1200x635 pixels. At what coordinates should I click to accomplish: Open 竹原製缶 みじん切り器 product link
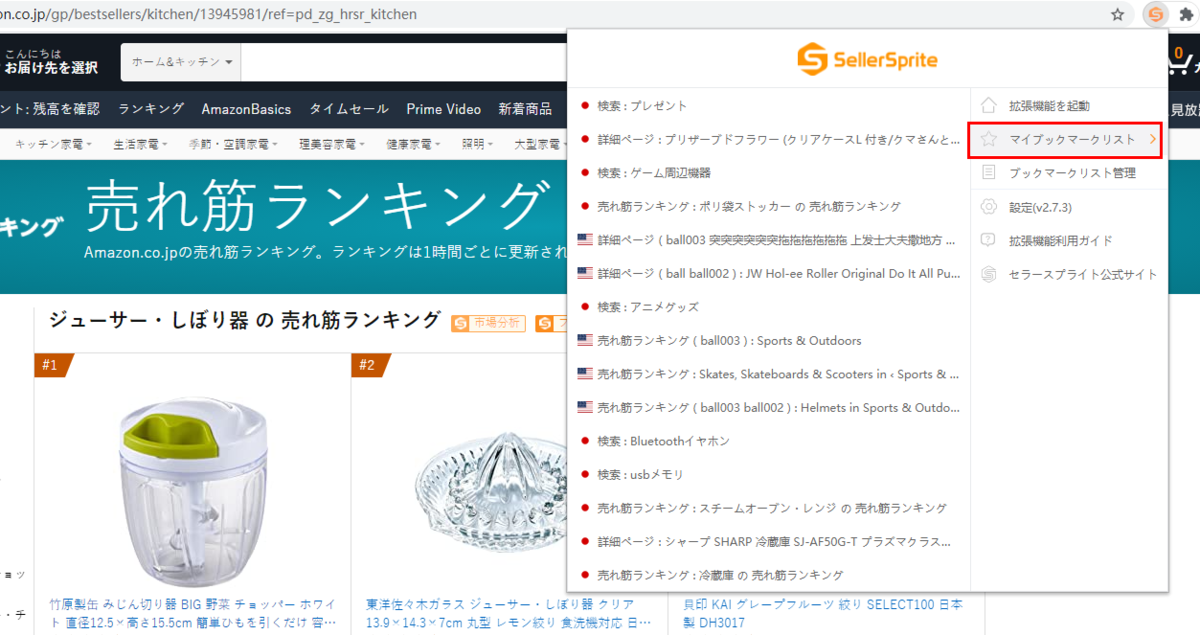(193, 613)
